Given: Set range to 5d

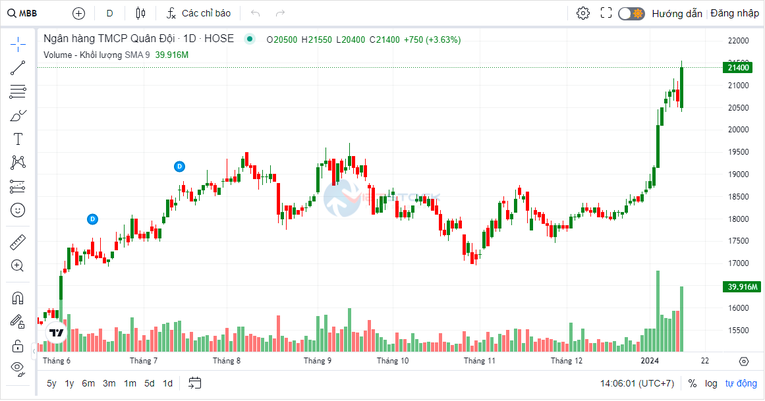Looking at the screenshot, I should [149, 383].
